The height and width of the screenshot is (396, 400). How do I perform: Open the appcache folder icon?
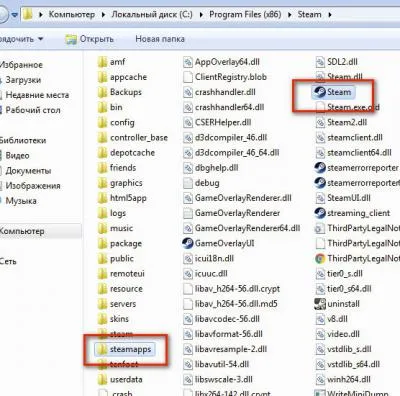102,77
